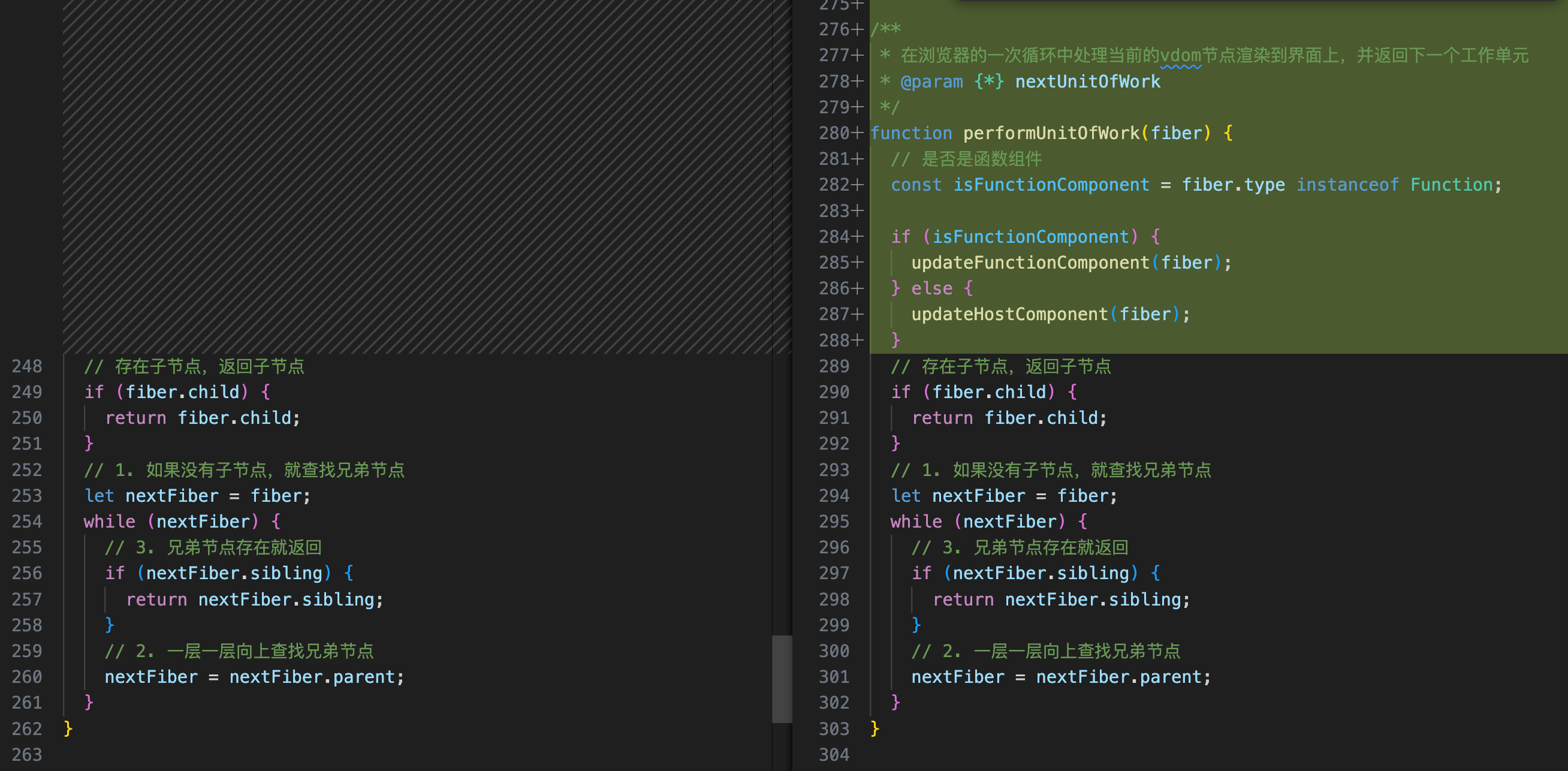Click the squiggly-underlined word vdom

[1180, 55]
